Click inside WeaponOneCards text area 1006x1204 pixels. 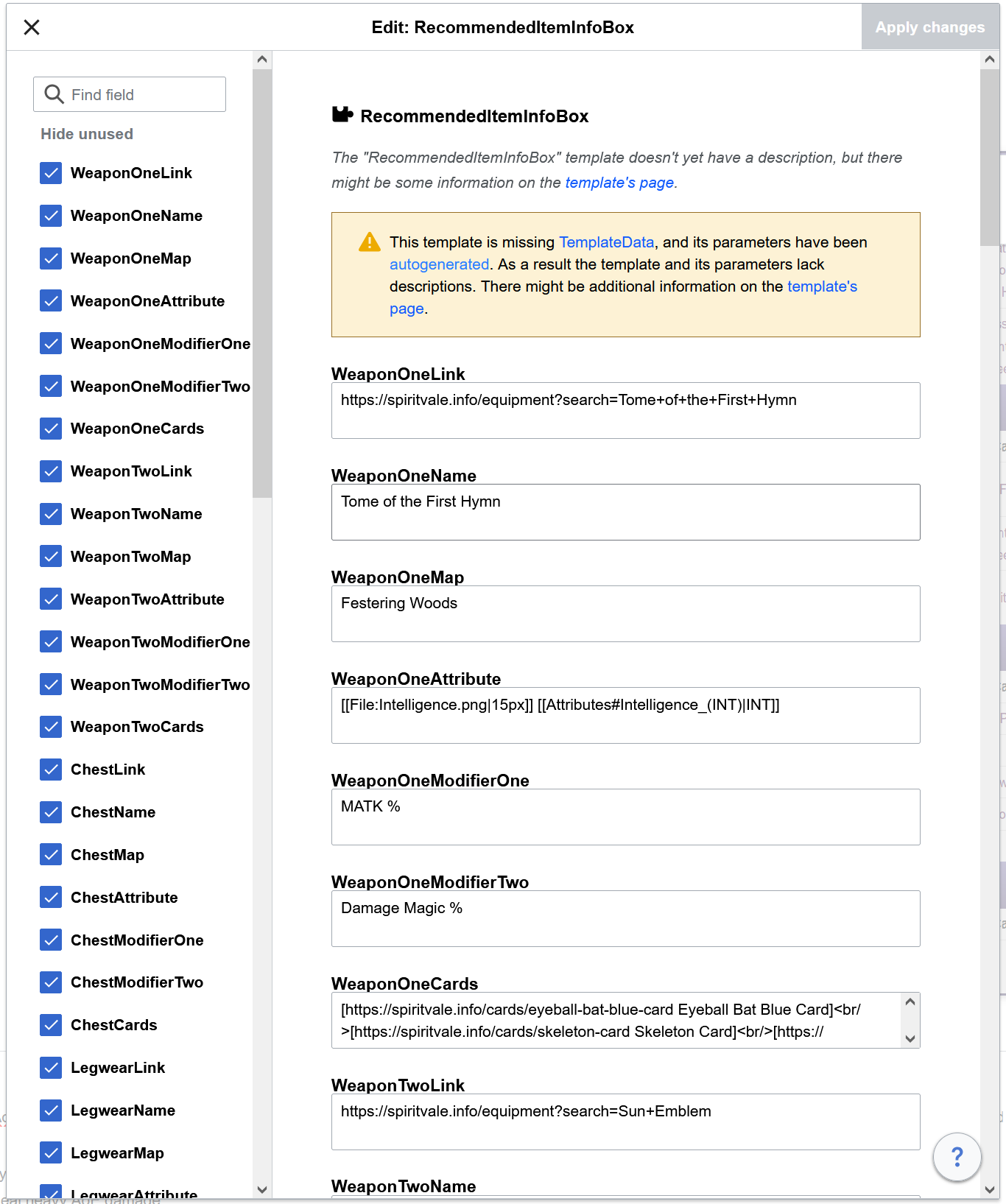[x=617, y=1021]
